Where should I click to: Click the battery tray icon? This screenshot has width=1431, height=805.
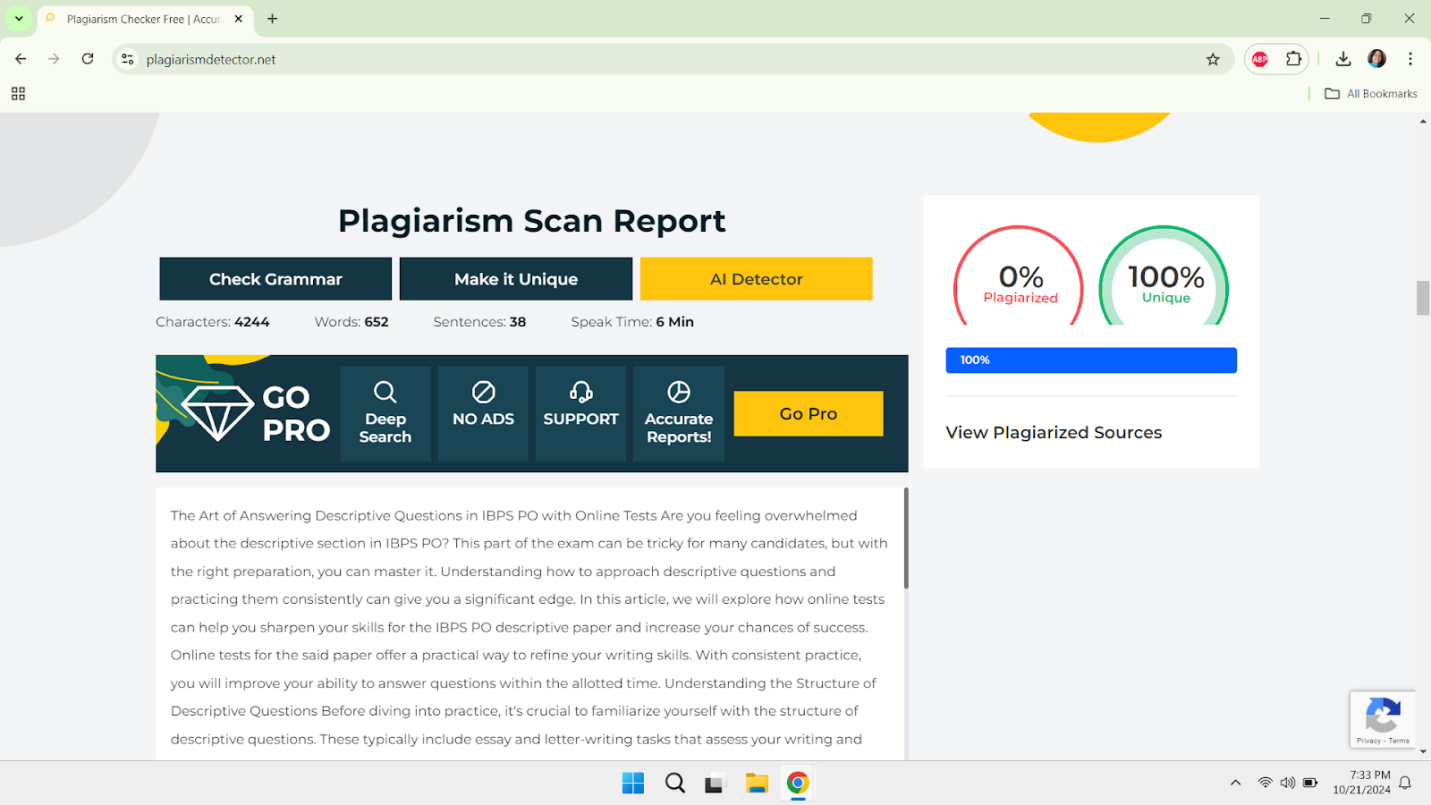(x=1310, y=783)
